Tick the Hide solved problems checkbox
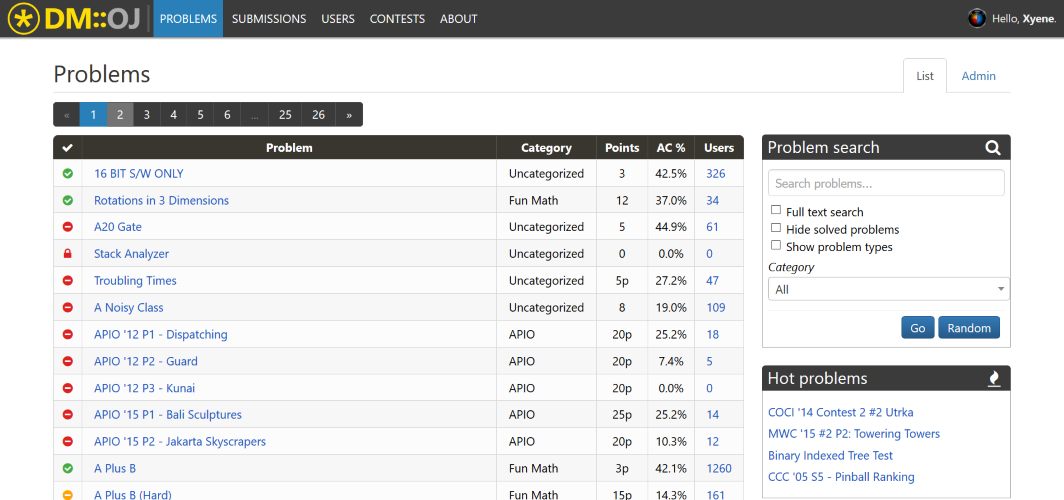This screenshot has height=500, width=1064. (x=776, y=228)
